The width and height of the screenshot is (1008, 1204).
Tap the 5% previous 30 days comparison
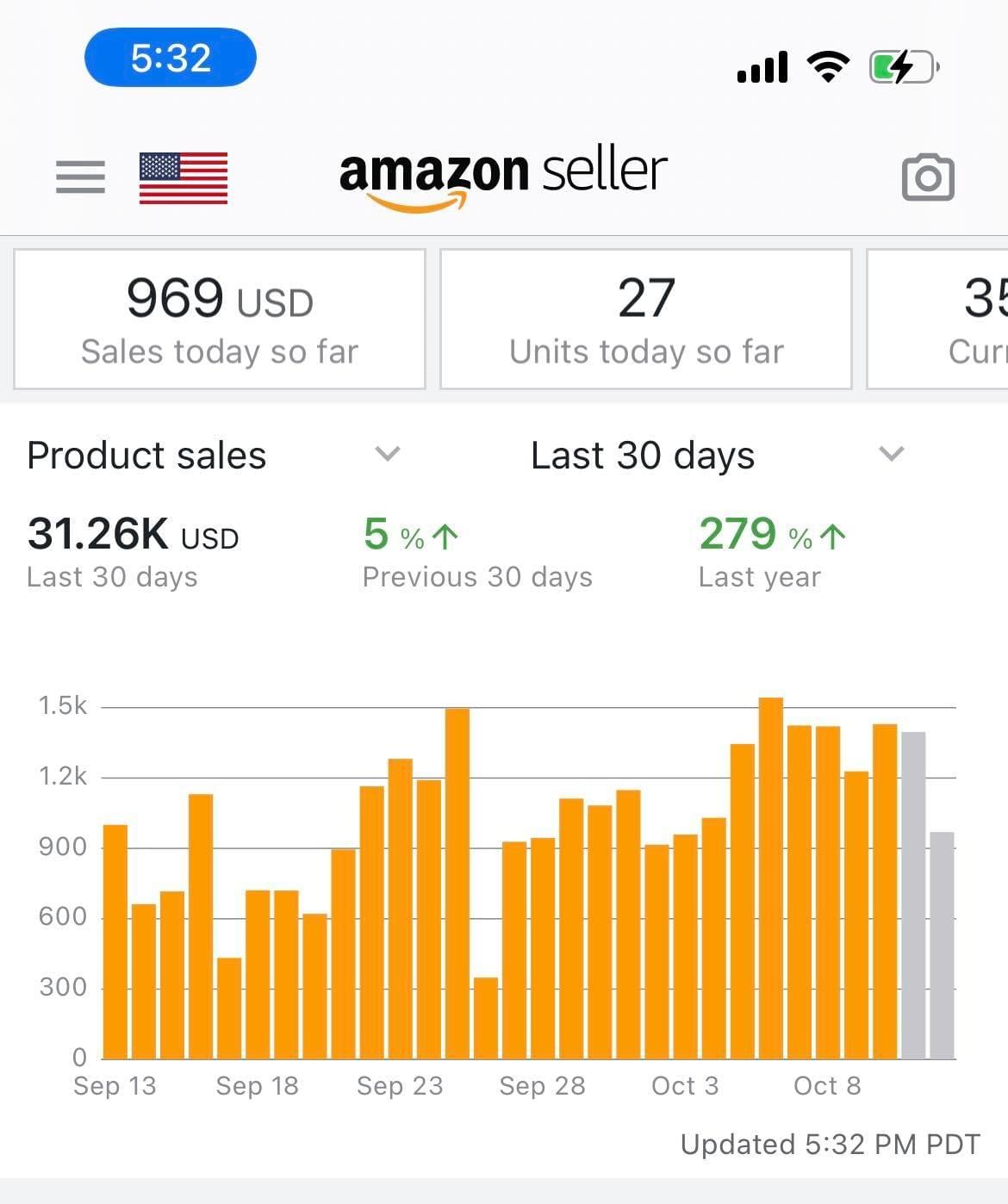476,551
